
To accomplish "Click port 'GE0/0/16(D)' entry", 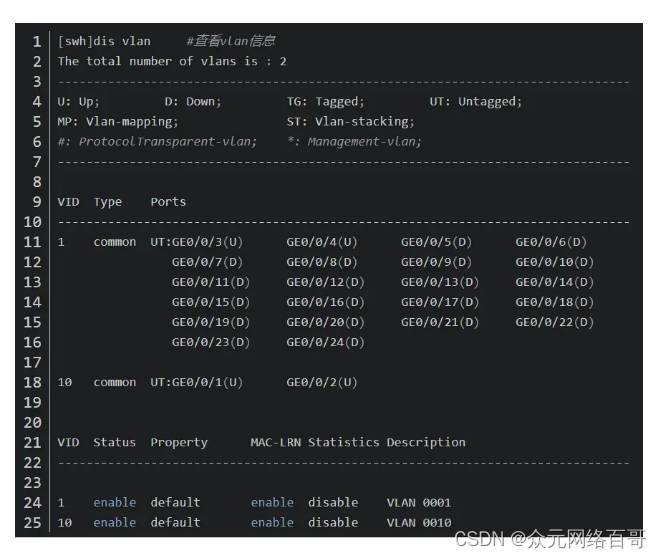I will click(x=326, y=302).
